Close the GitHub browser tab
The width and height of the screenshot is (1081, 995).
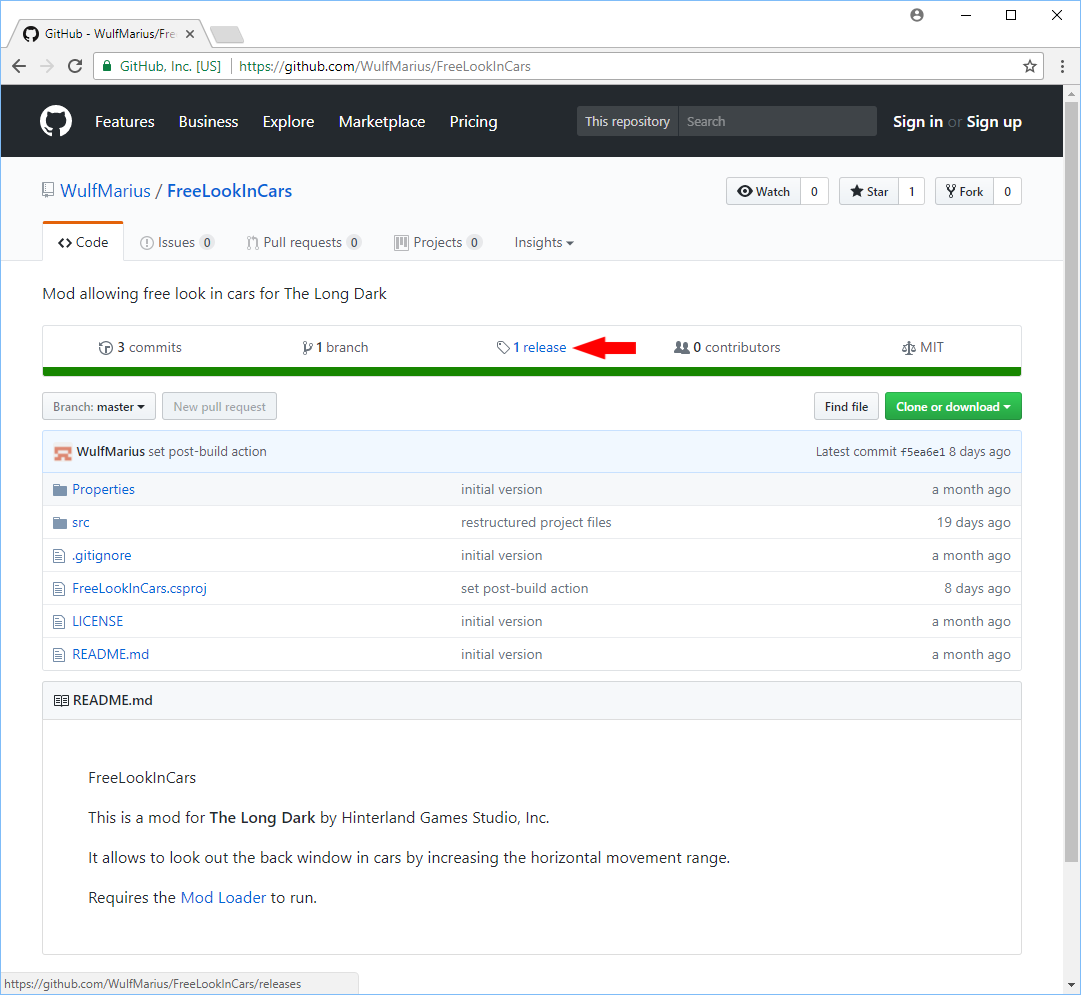pyautogui.click(x=190, y=34)
